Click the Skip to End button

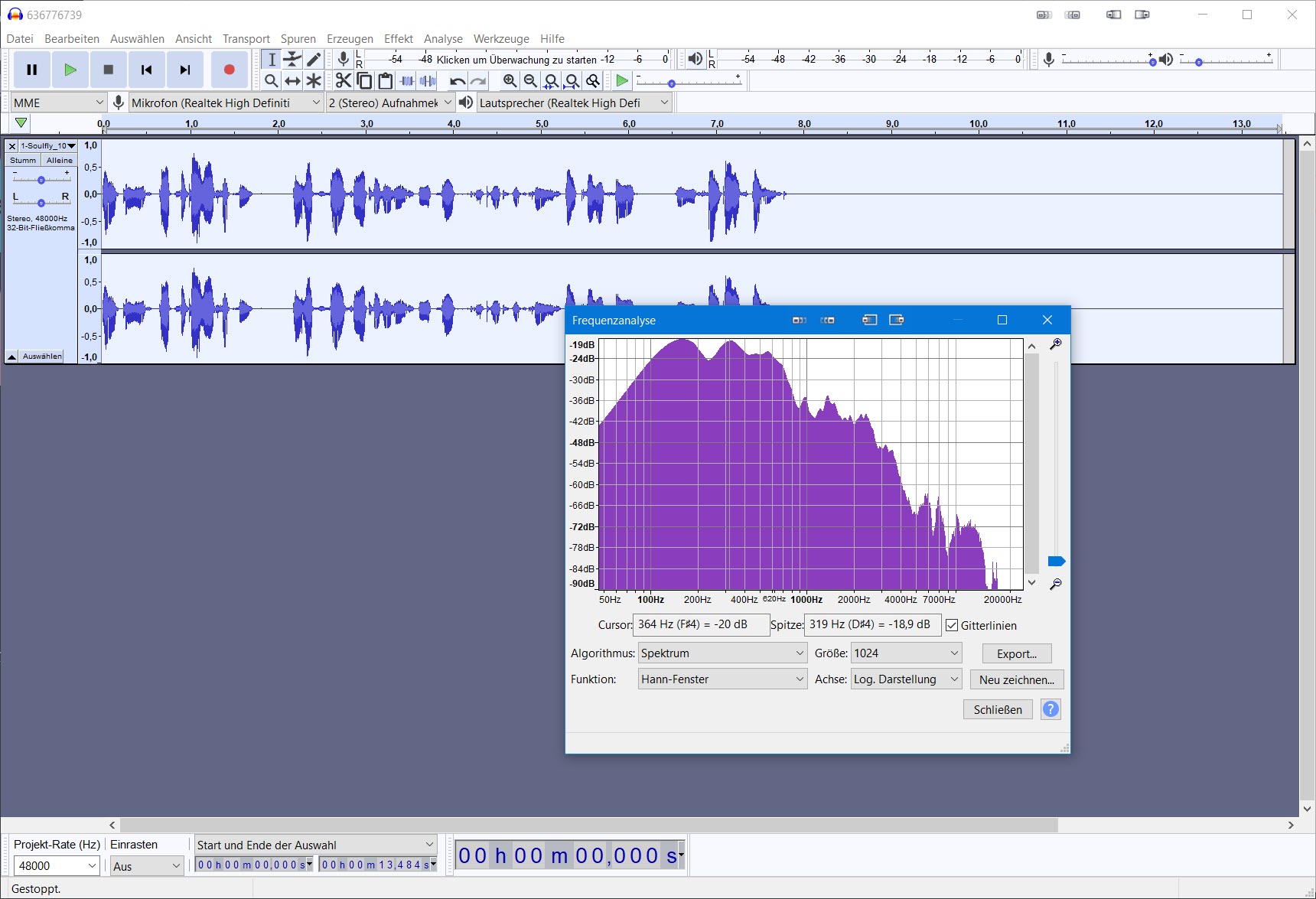click(x=184, y=70)
